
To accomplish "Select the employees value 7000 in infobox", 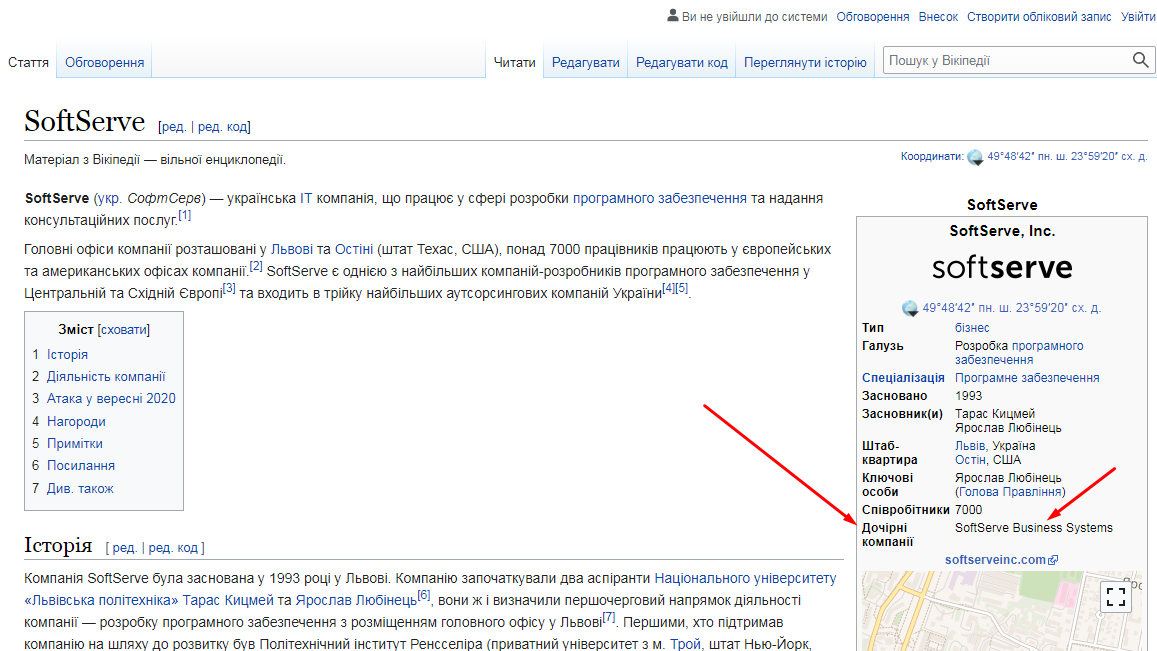I will pyautogui.click(x=968, y=511).
